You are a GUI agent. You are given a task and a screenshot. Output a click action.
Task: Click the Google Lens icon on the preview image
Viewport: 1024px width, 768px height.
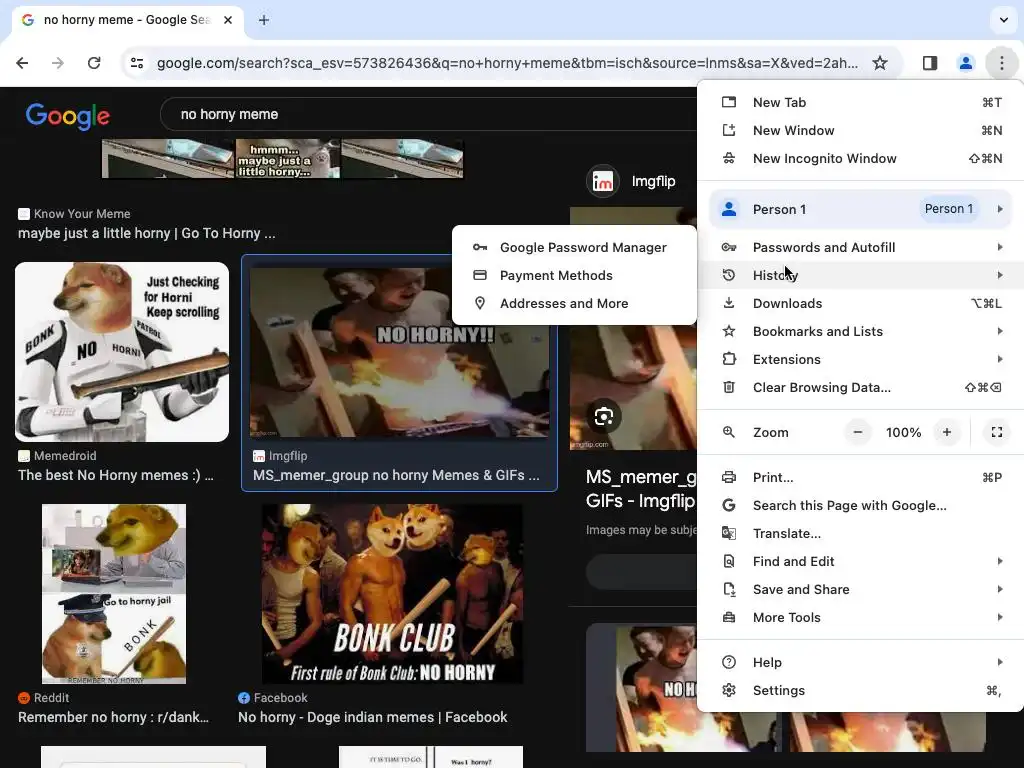pos(603,416)
